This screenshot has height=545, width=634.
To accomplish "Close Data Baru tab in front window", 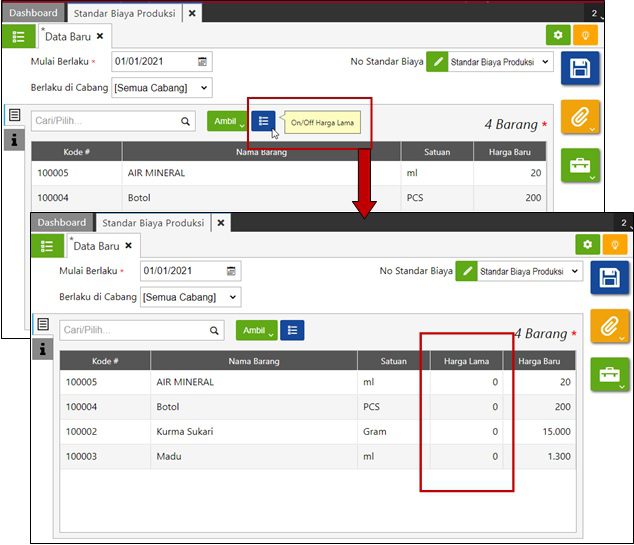I will pyautogui.click(x=129, y=245).
